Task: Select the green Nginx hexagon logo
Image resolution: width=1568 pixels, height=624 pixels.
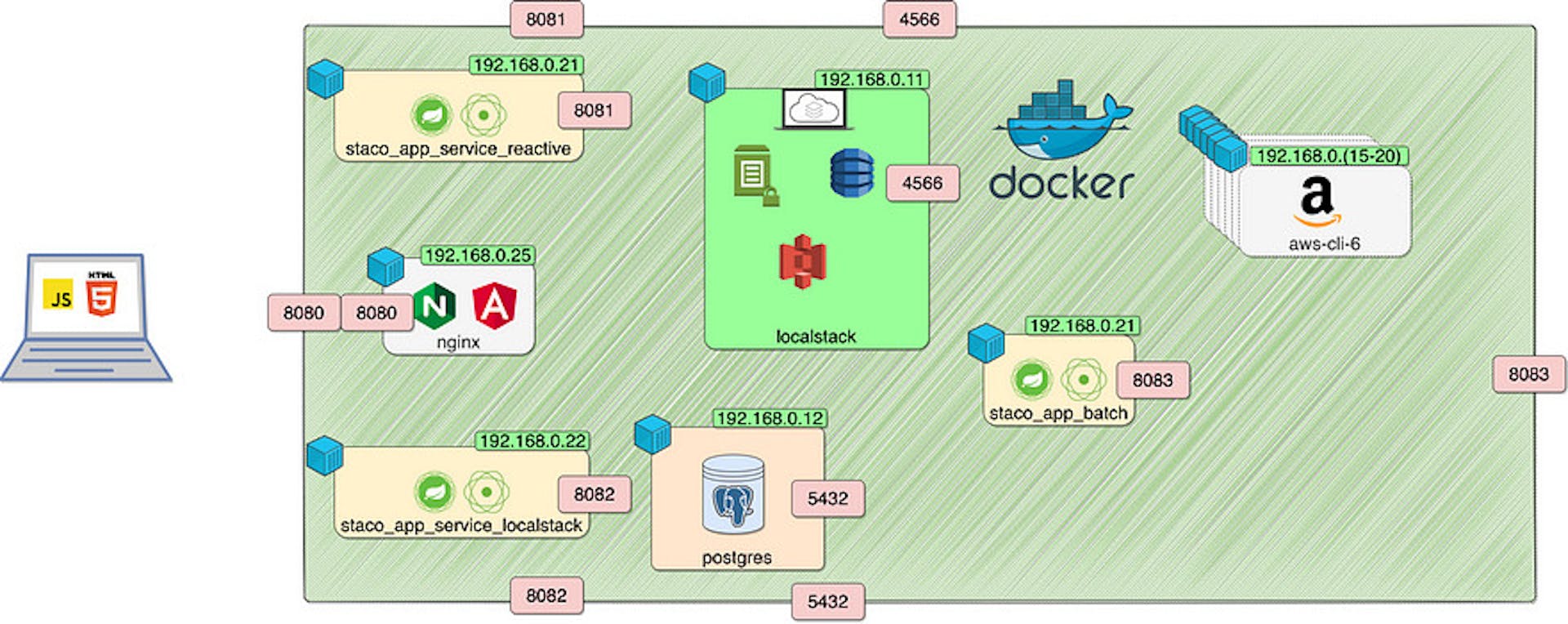Action: (434, 306)
